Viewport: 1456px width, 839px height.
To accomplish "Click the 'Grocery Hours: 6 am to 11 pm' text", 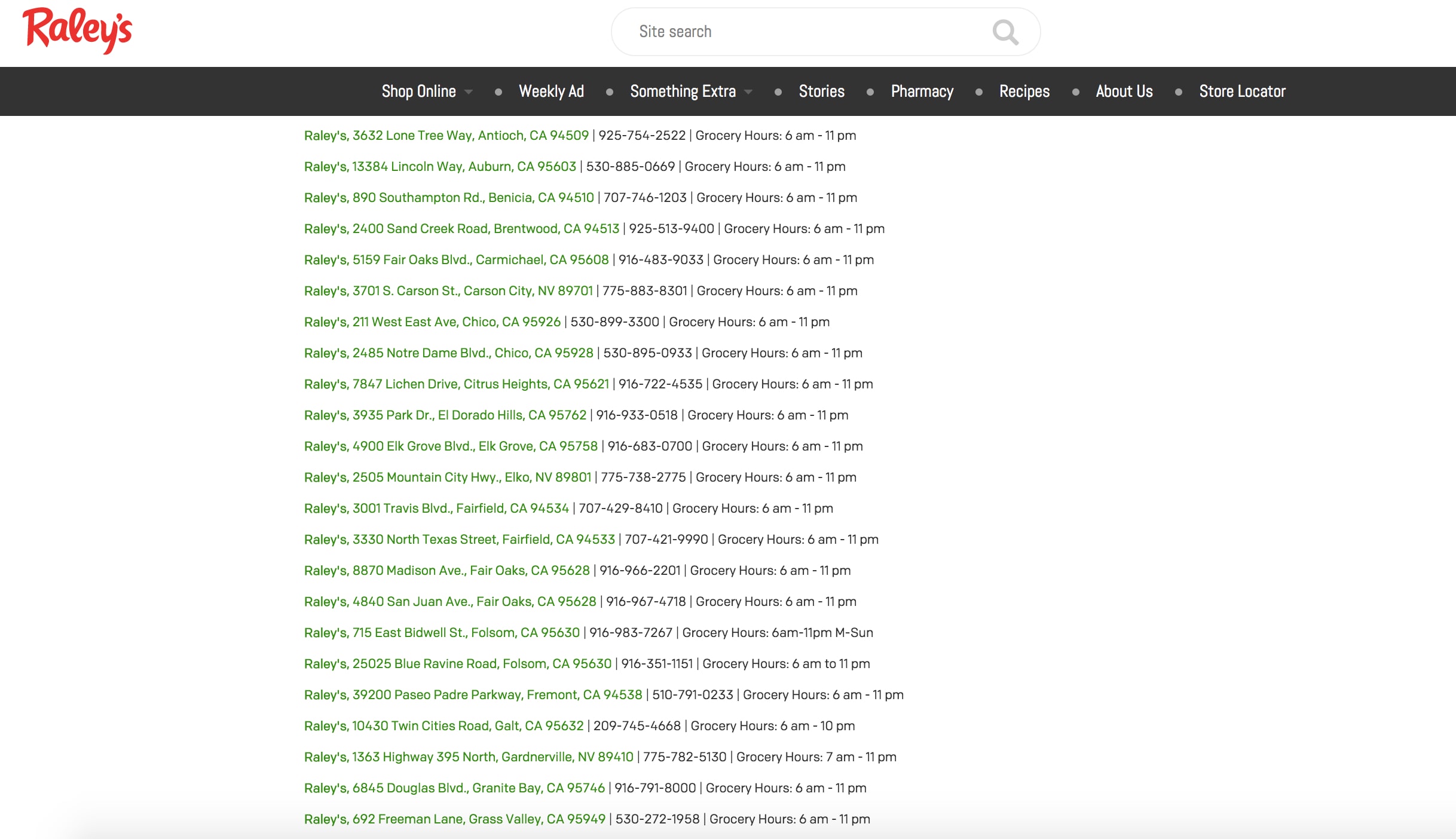I will pyautogui.click(x=786, y=664).
